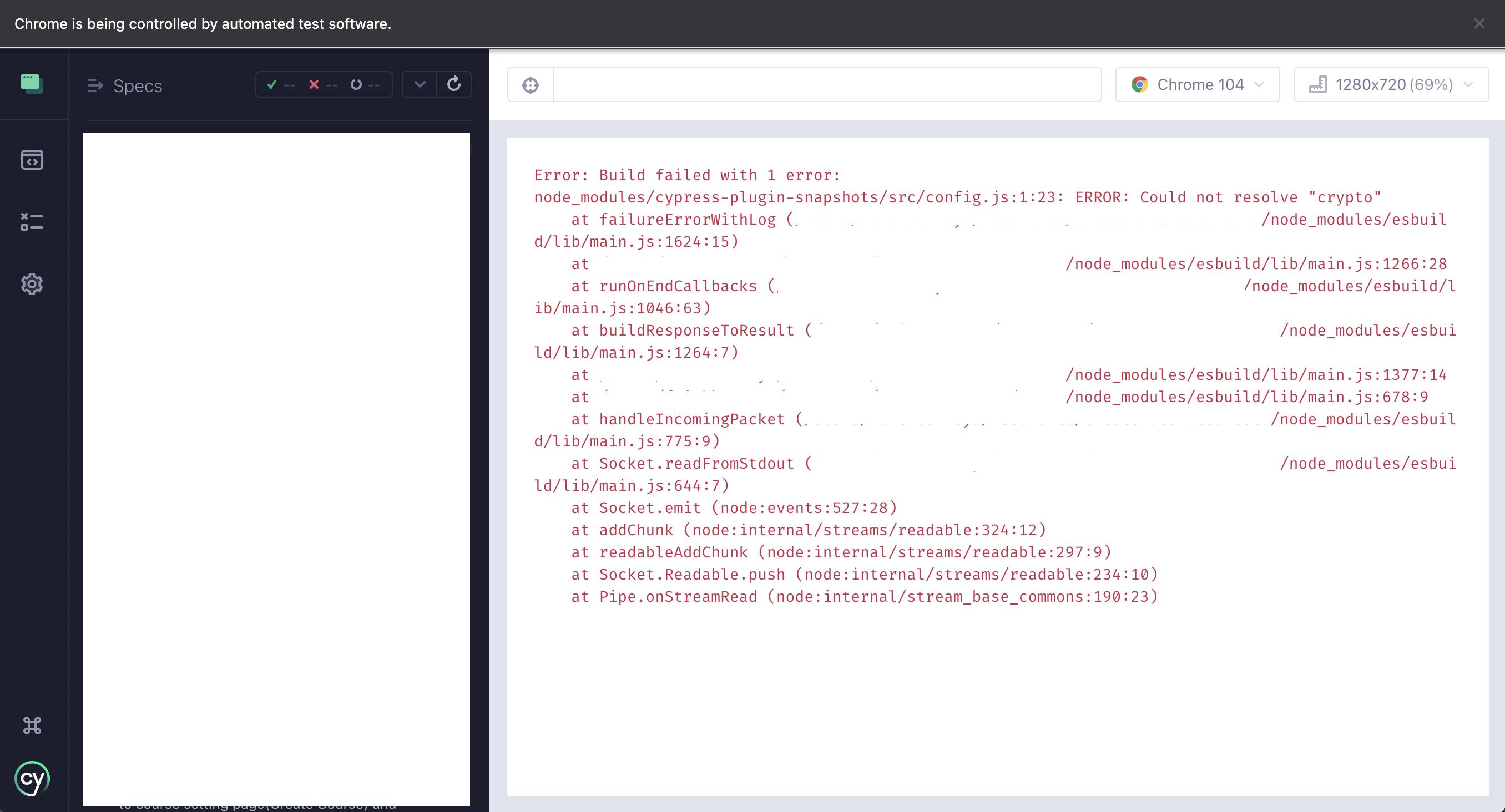The width and height of the screenshot is (1505, 812).
Task: Show keyboard shortcuts command icon
Action: point(32,725)
